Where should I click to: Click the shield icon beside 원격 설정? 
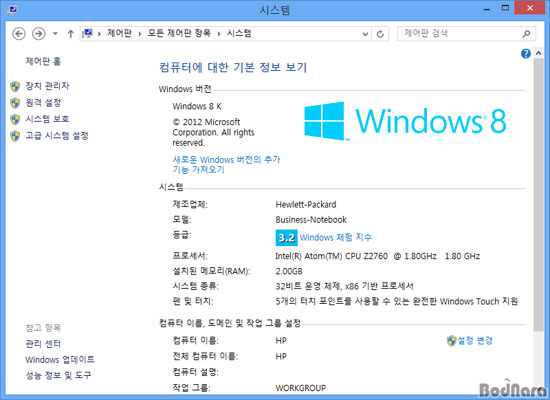[x=15, y=103]
